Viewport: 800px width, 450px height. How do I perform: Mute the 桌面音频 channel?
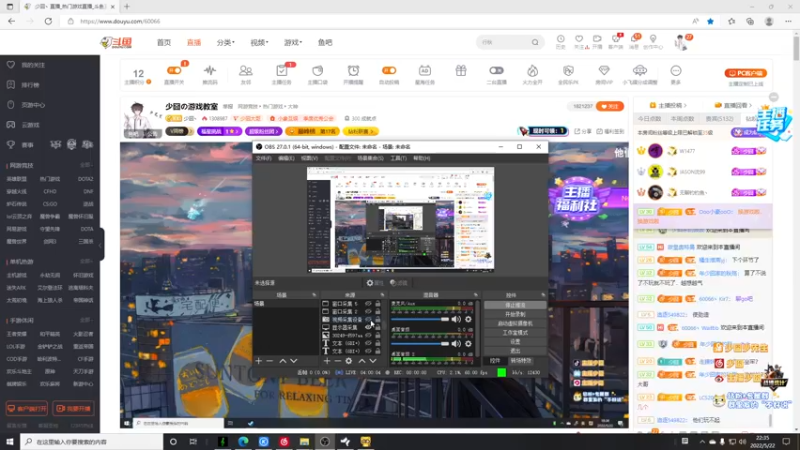pyautogui.click(x=456, y=344)
